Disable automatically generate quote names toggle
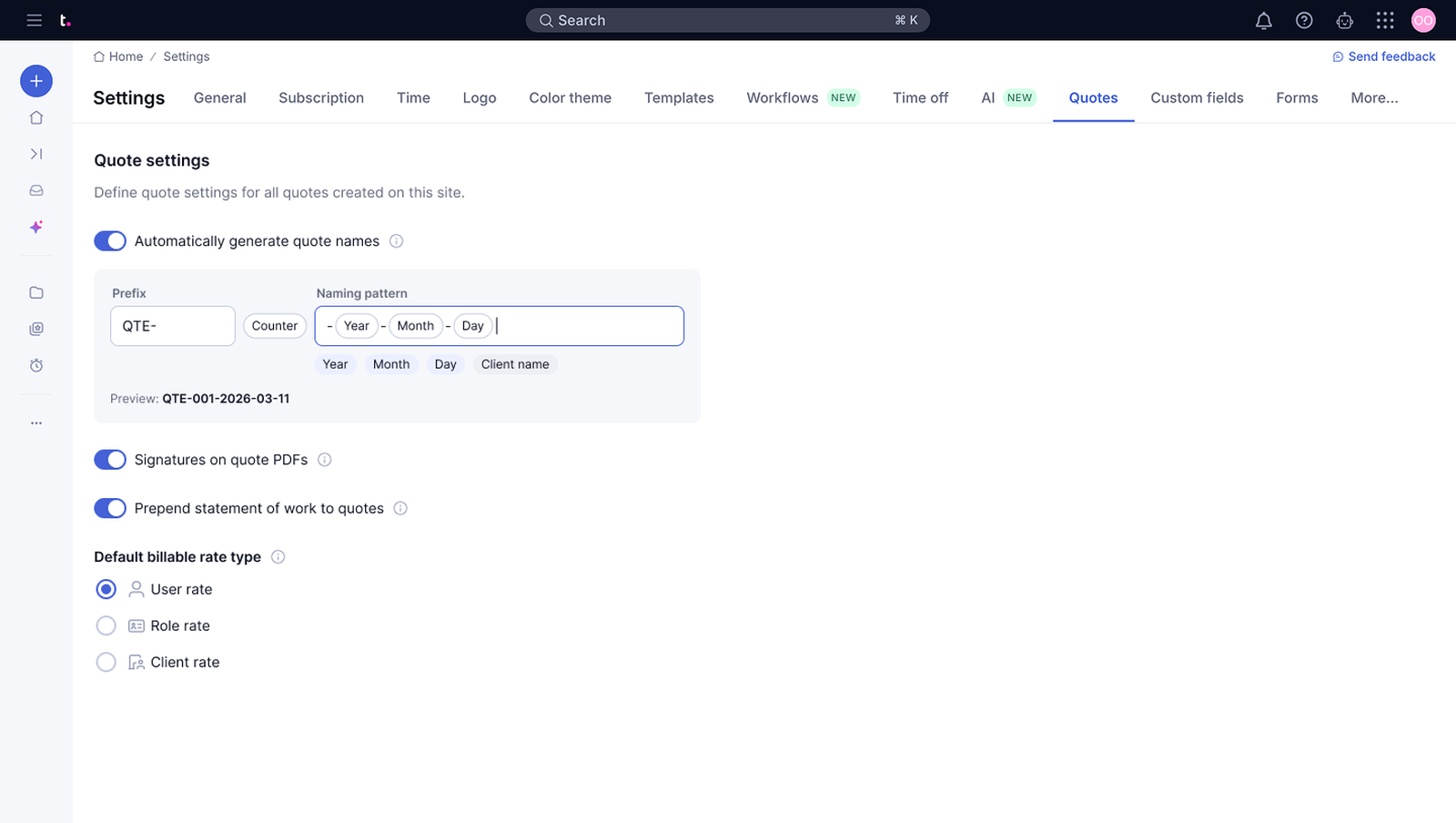Screen dimensions: 1456x823 110,241
